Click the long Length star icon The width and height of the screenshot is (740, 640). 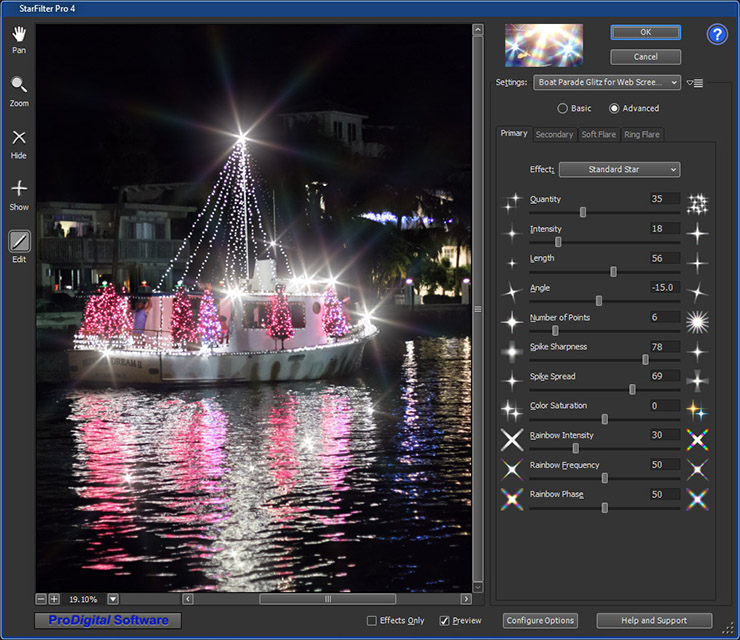point(697,263)
